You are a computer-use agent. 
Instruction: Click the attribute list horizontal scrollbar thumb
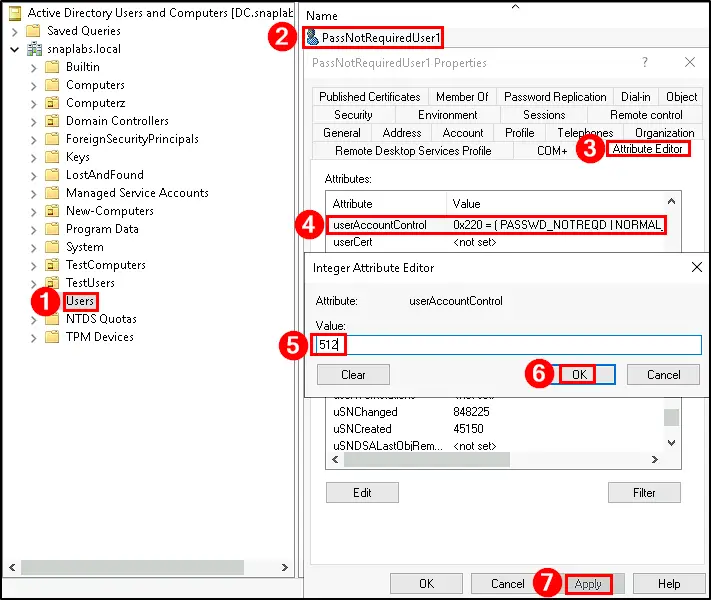427,459
